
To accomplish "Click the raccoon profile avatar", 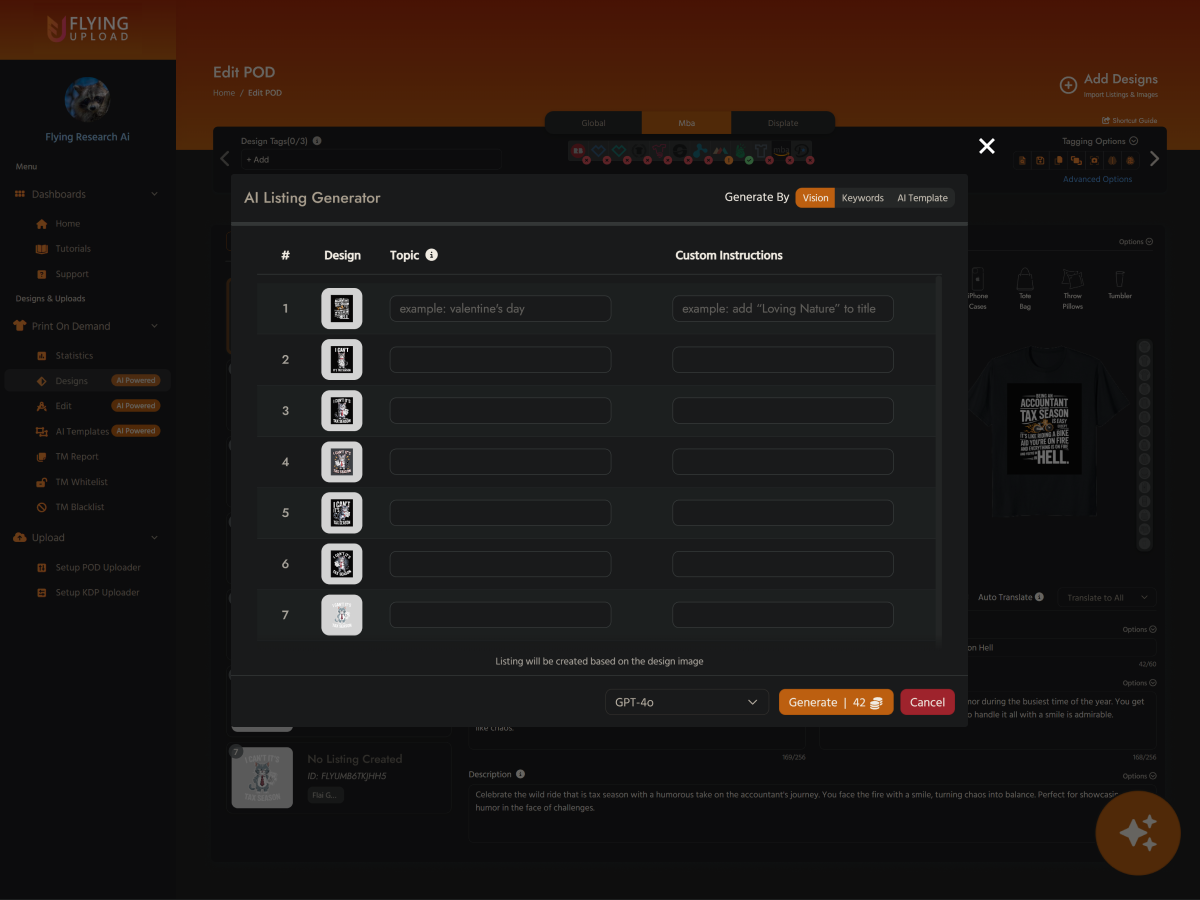I will [x=88, y=100].
